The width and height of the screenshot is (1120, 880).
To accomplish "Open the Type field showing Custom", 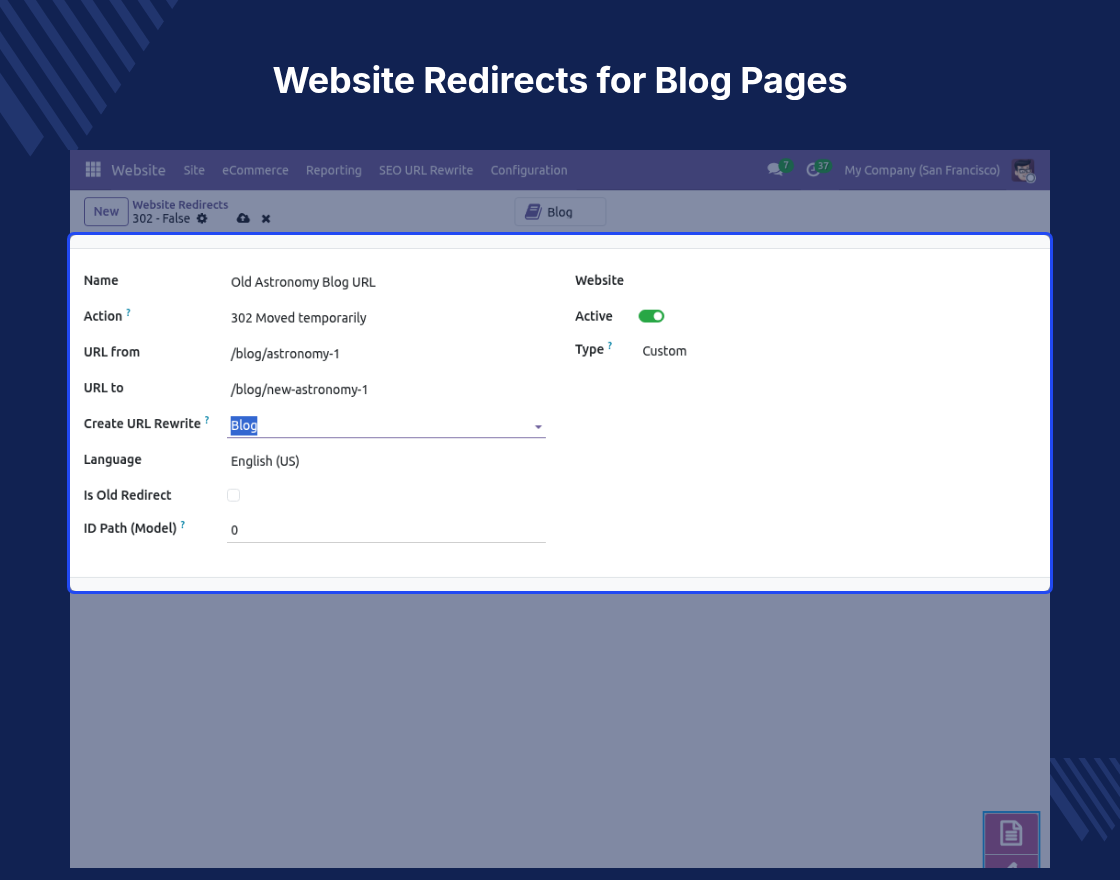I will 664,351.
